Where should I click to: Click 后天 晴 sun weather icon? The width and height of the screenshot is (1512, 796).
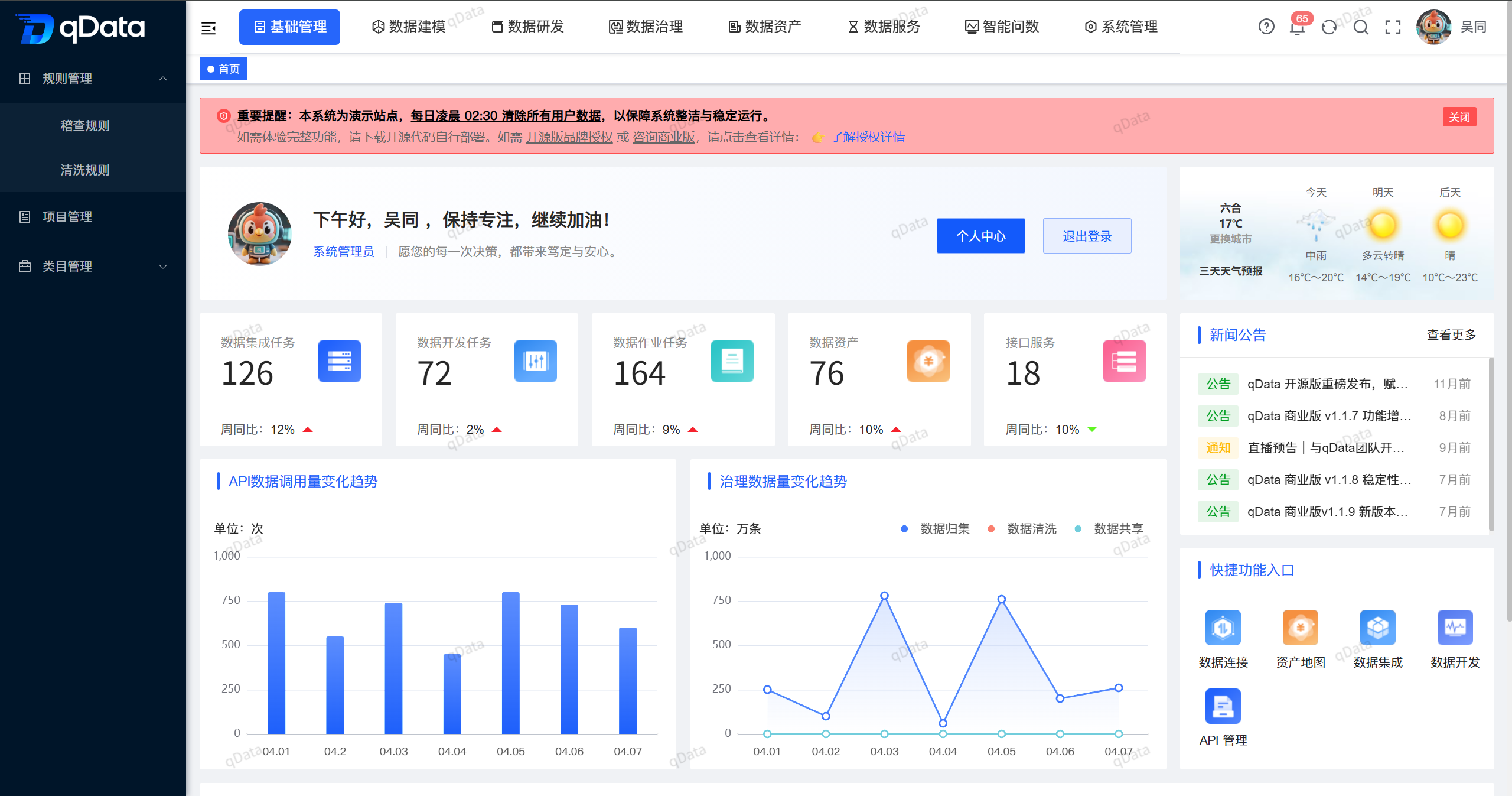(x=1450, y=225)
